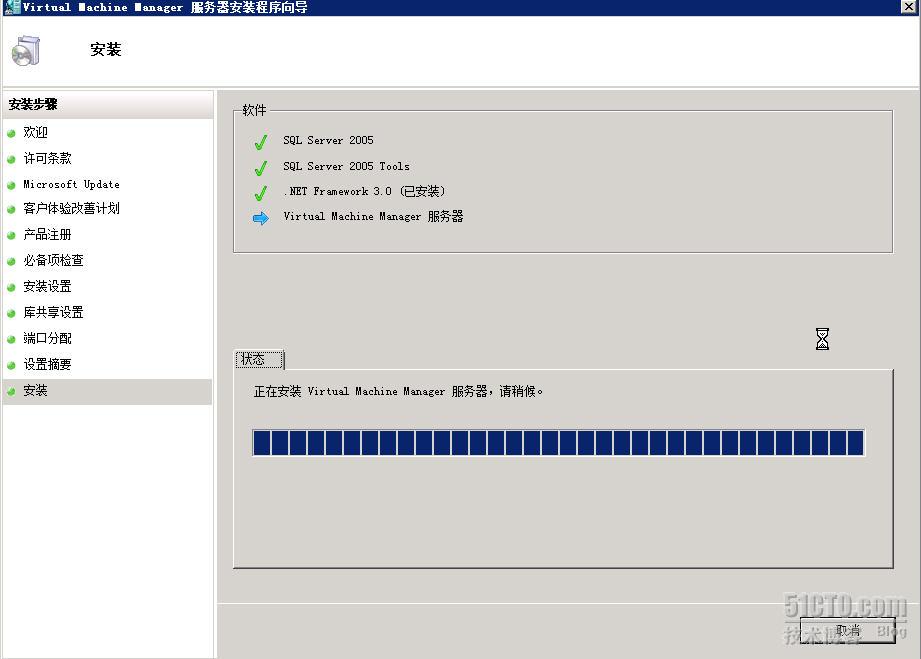921x659 pixels.
Task: Select the 库共享设置 step
Action: pyautogui.click(x=53, y=312)
